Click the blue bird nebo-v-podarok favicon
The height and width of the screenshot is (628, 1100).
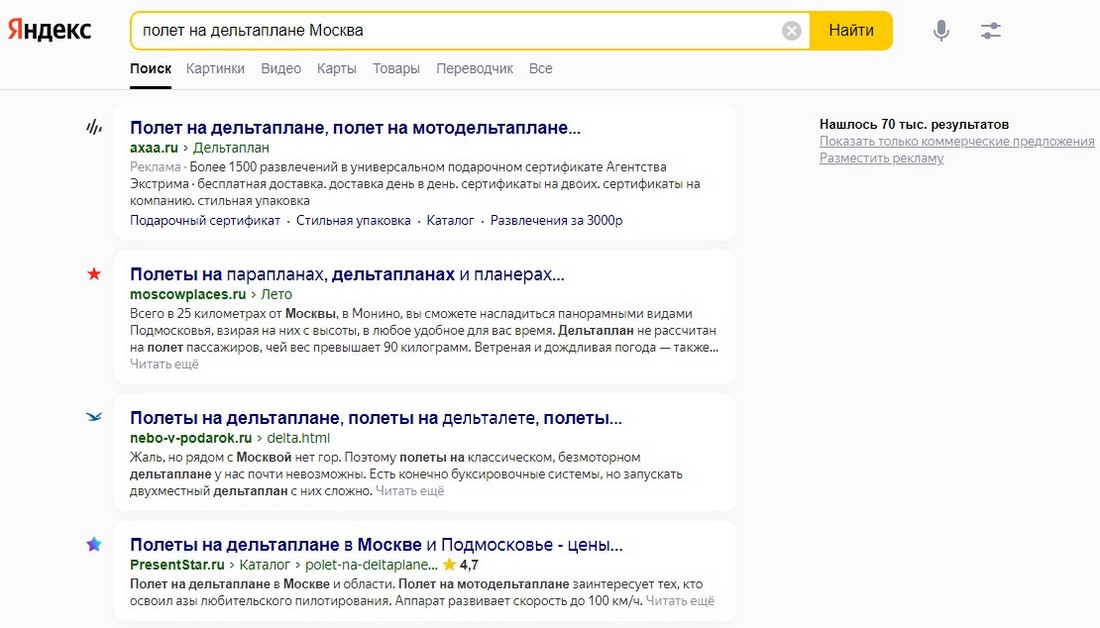(x=94, y=417)
